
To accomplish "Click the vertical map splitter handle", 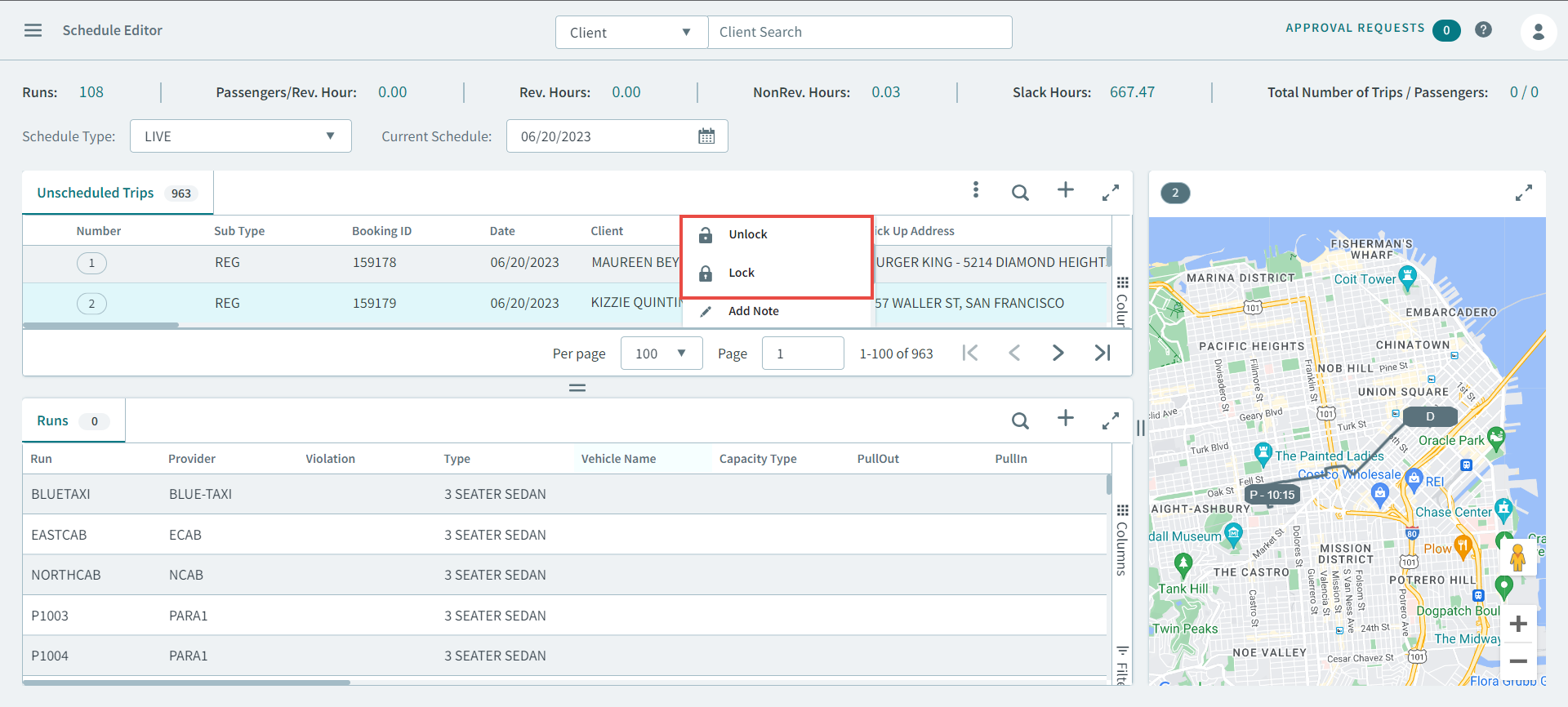I will (x=1141, y=428).
